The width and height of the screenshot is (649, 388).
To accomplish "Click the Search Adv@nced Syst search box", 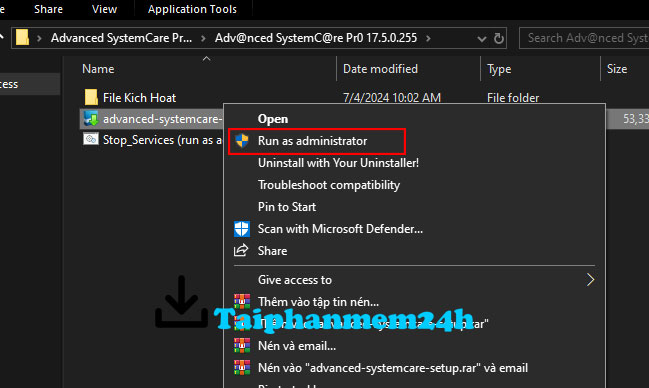I will [x=584, y=38].
